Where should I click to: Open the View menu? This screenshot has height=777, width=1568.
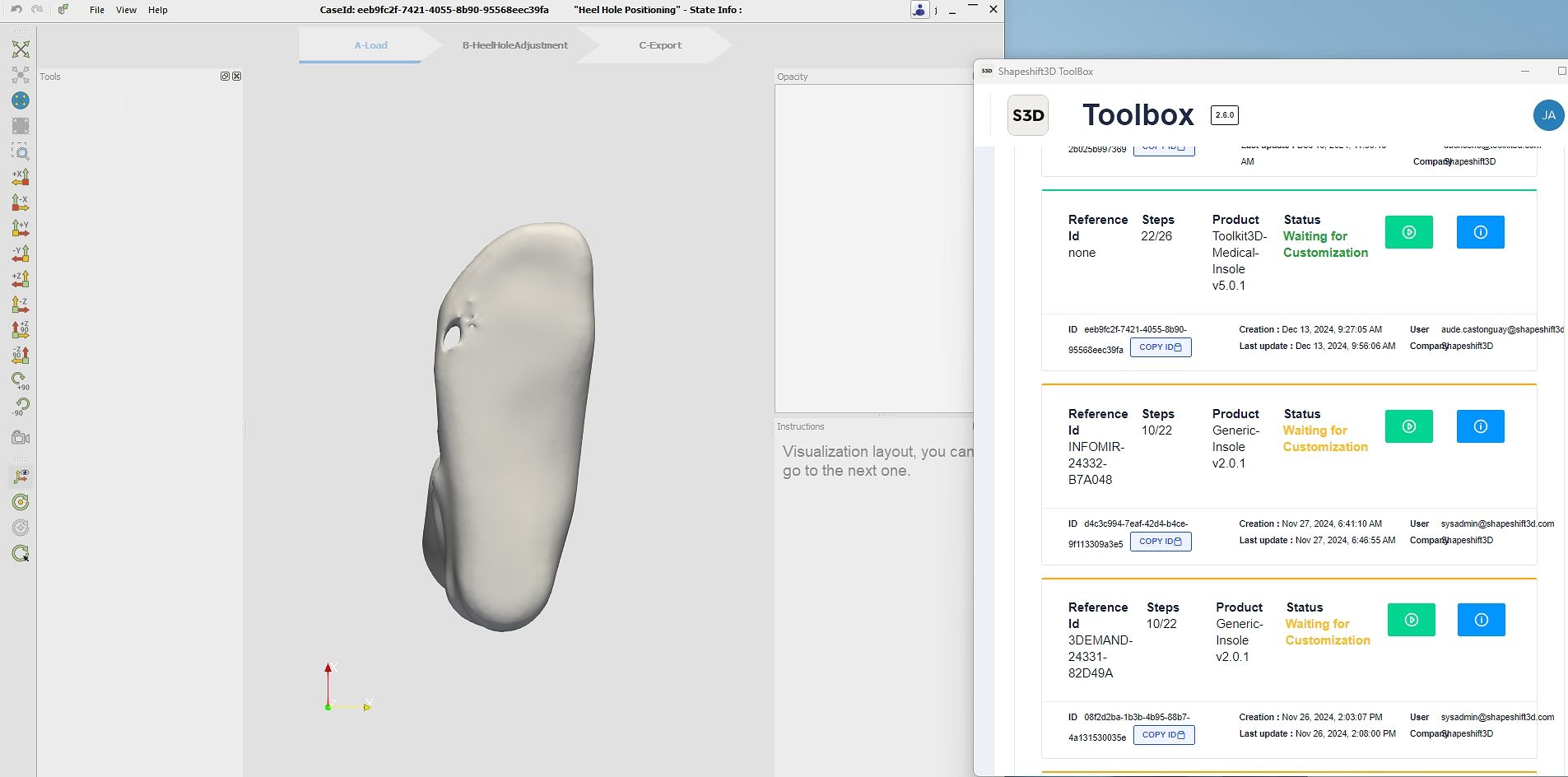[x=126, y=10]
